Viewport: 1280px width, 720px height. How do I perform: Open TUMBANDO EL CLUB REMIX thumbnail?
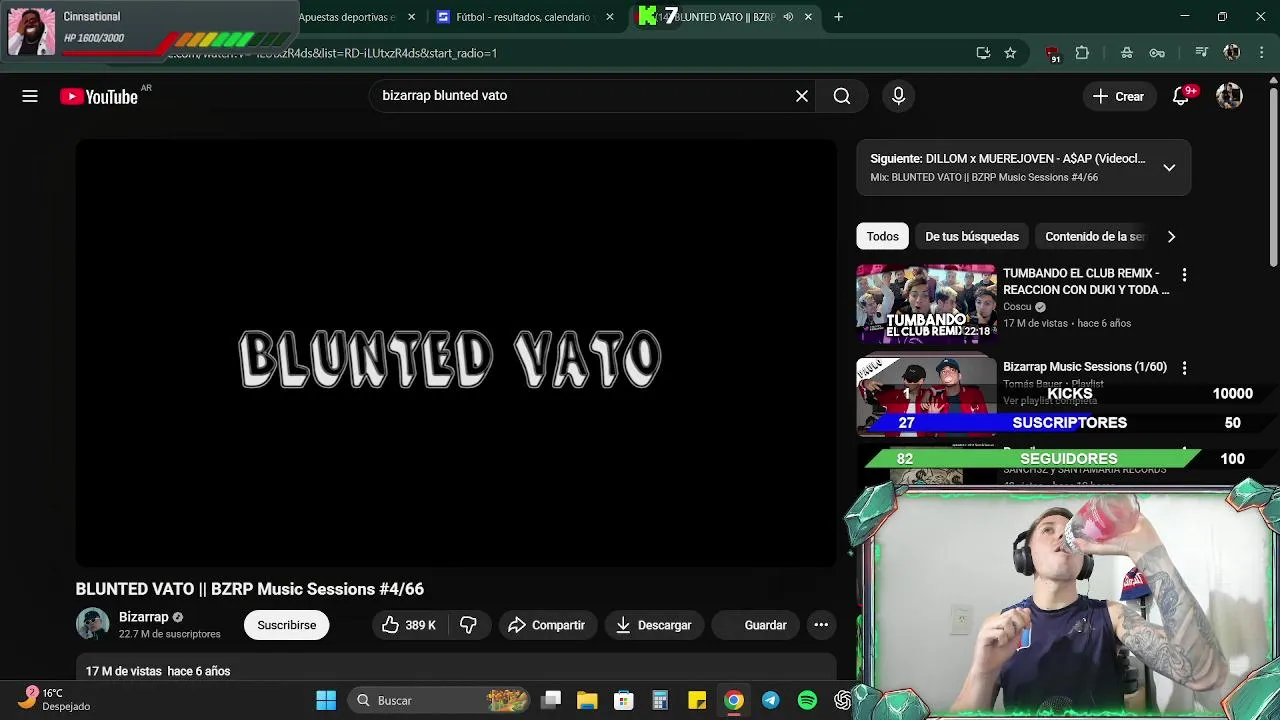pyautogui.click(x=926, y=303)
